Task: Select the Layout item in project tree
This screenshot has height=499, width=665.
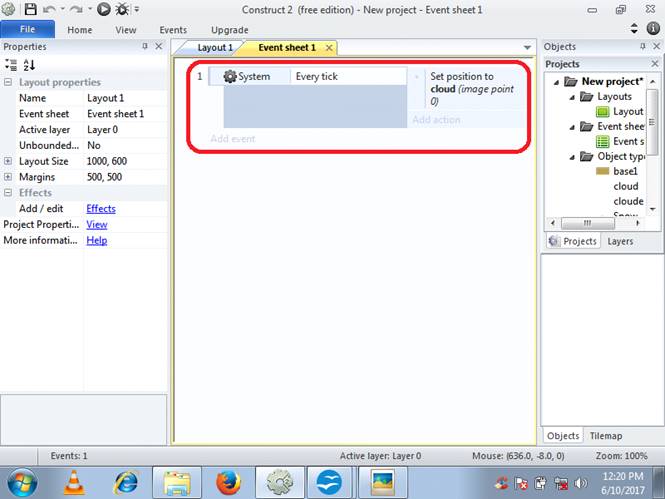Action: point(620,112)
